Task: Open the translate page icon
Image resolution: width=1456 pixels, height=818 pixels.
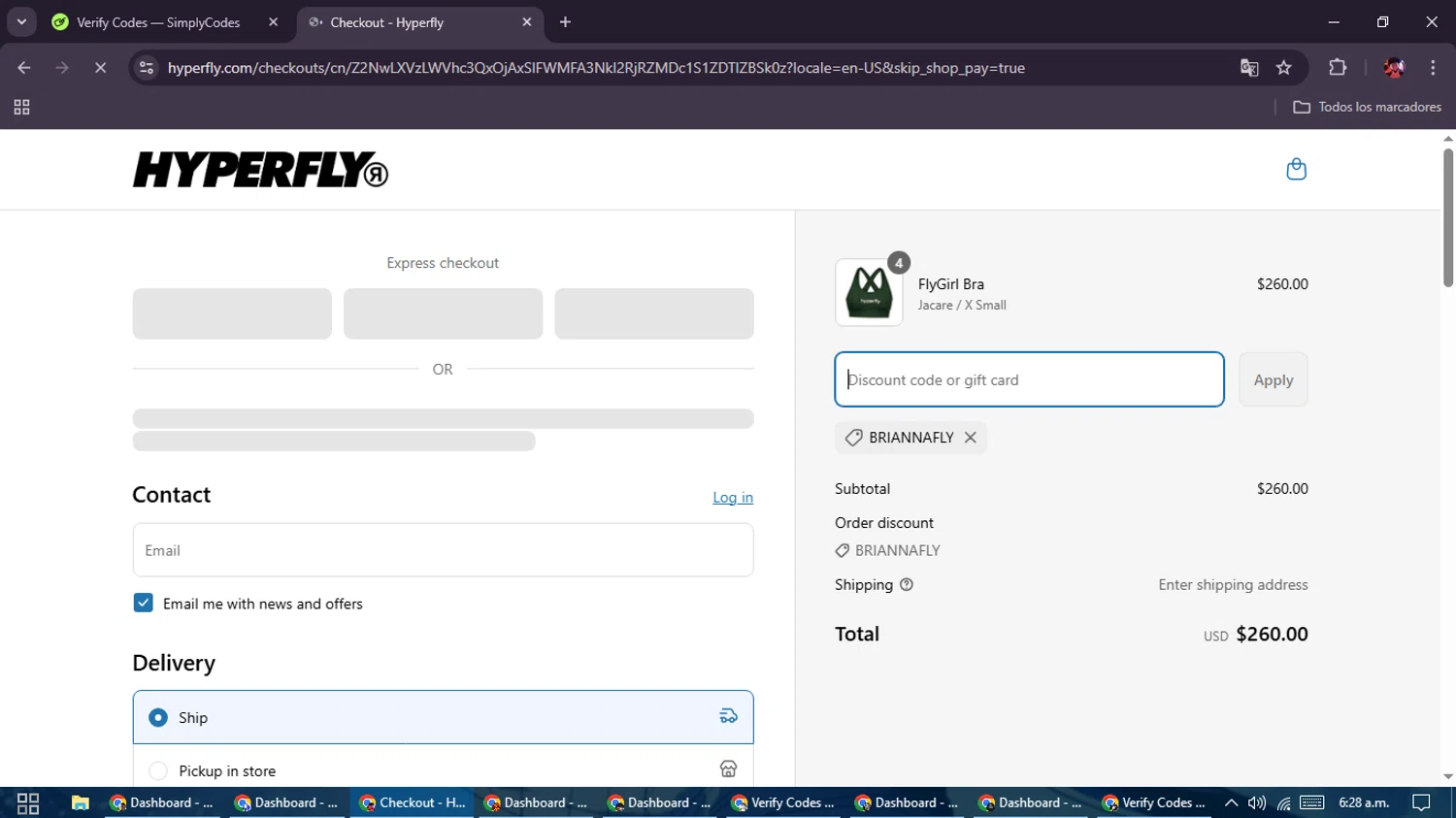Action: 1249,68
